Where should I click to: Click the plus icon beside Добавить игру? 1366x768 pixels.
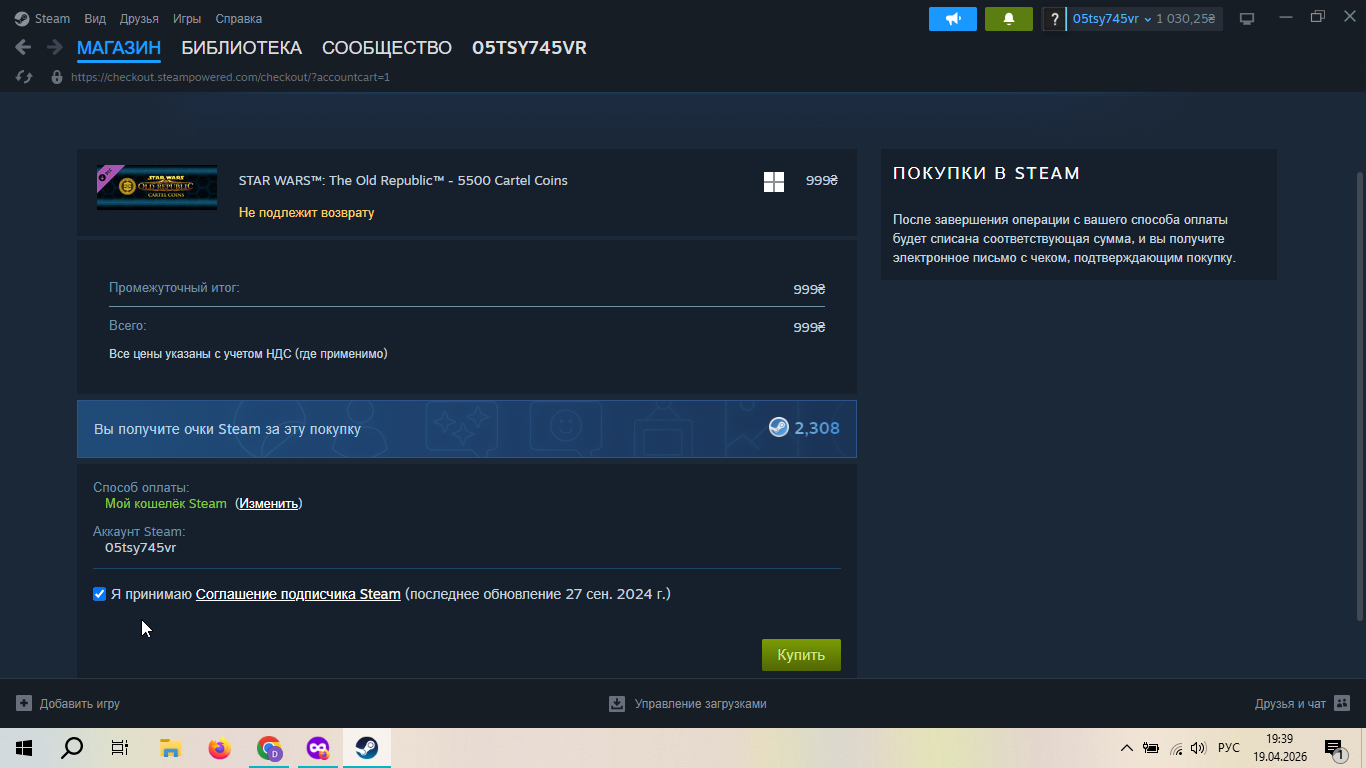point(24,704)
